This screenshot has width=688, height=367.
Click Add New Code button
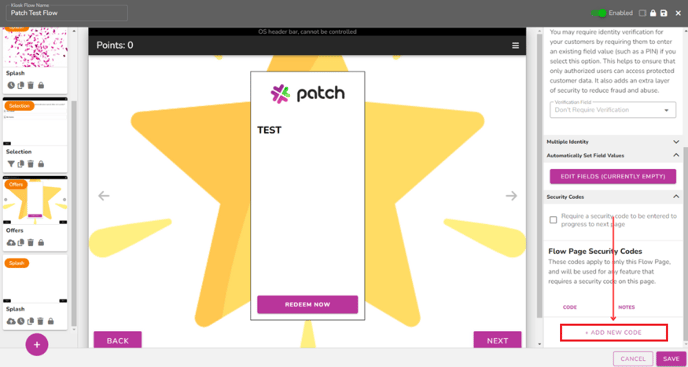coord(614,333)
